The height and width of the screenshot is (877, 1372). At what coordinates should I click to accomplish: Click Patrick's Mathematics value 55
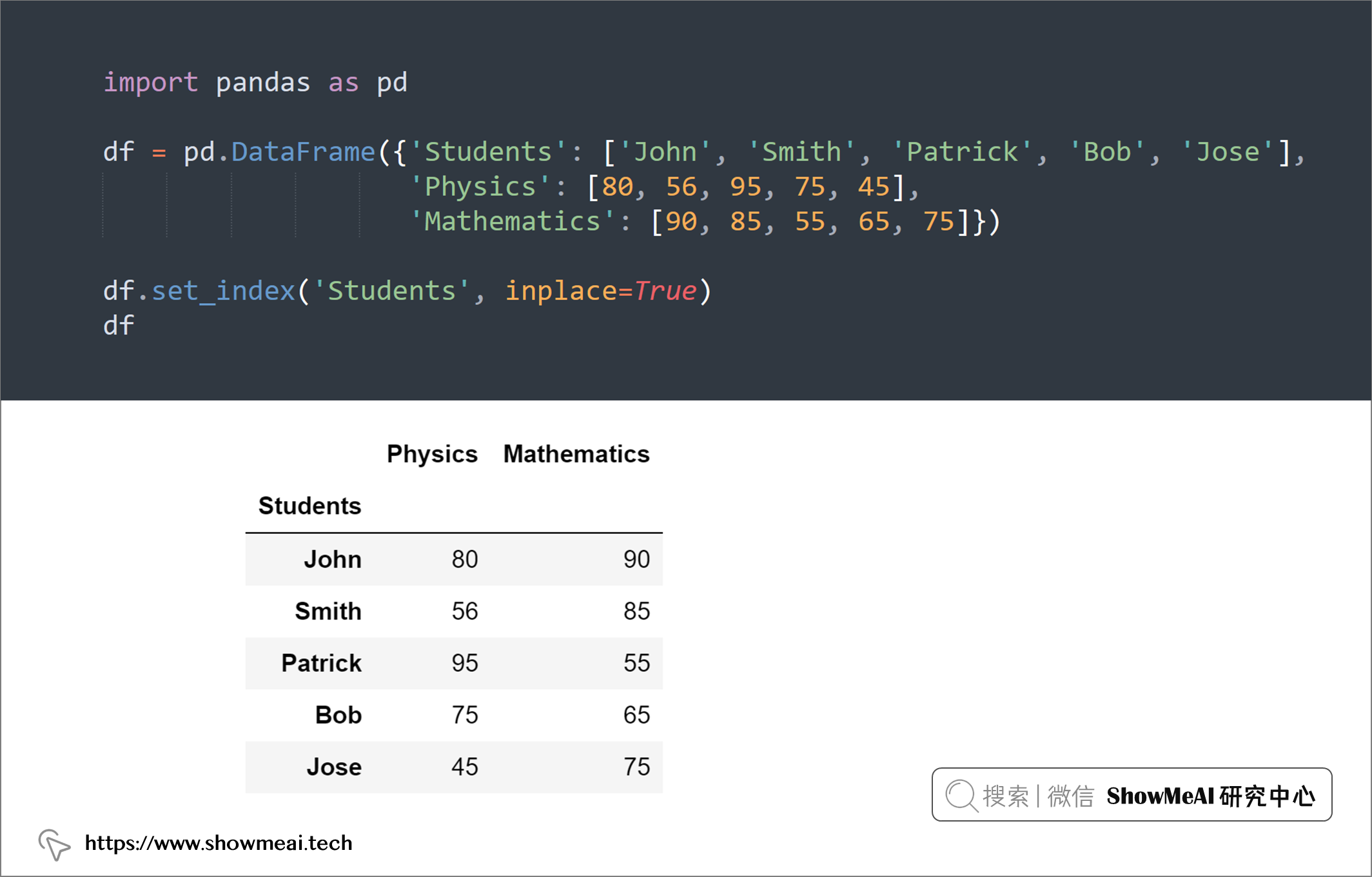(x=637, y=663)
